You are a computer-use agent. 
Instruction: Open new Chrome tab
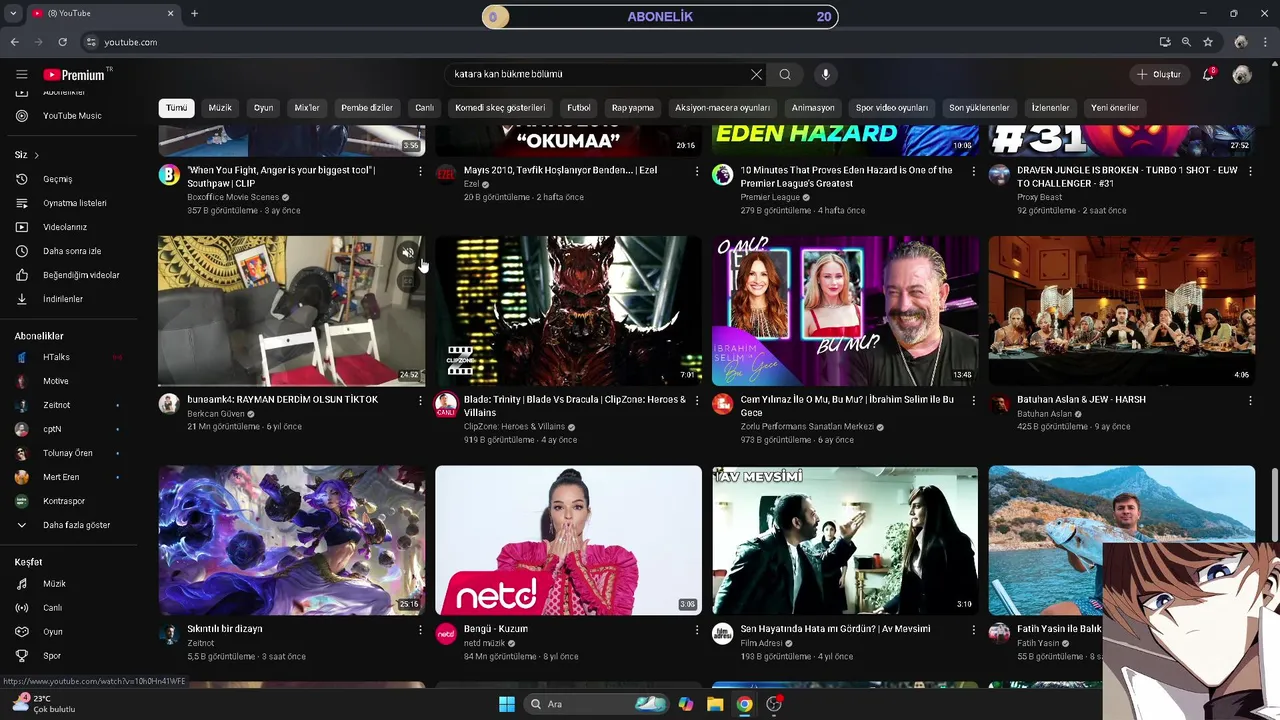194,13
